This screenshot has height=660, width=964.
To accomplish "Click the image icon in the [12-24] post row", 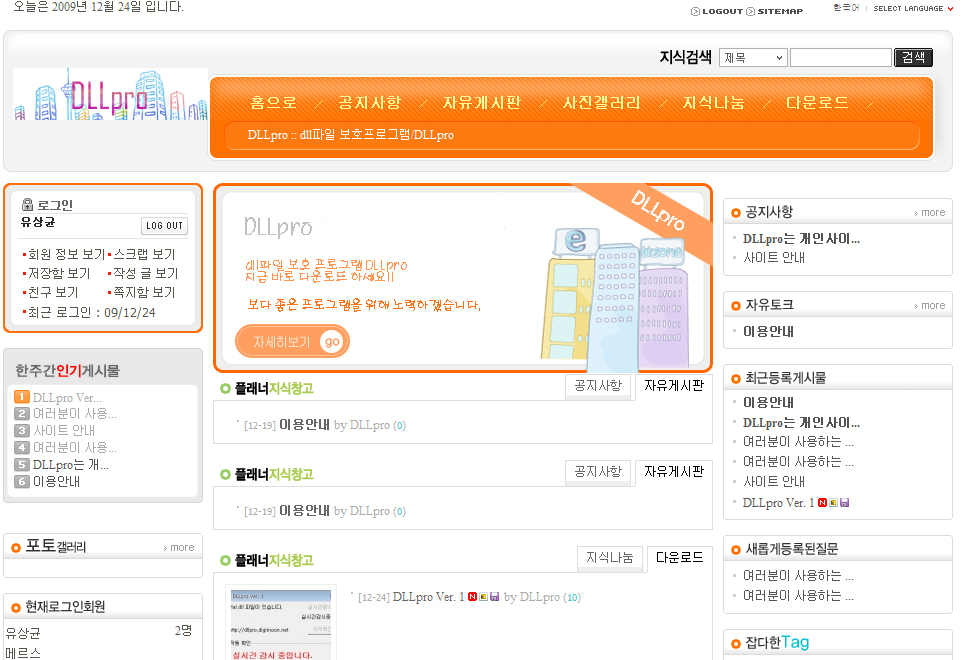I will [x=484, y=597].
